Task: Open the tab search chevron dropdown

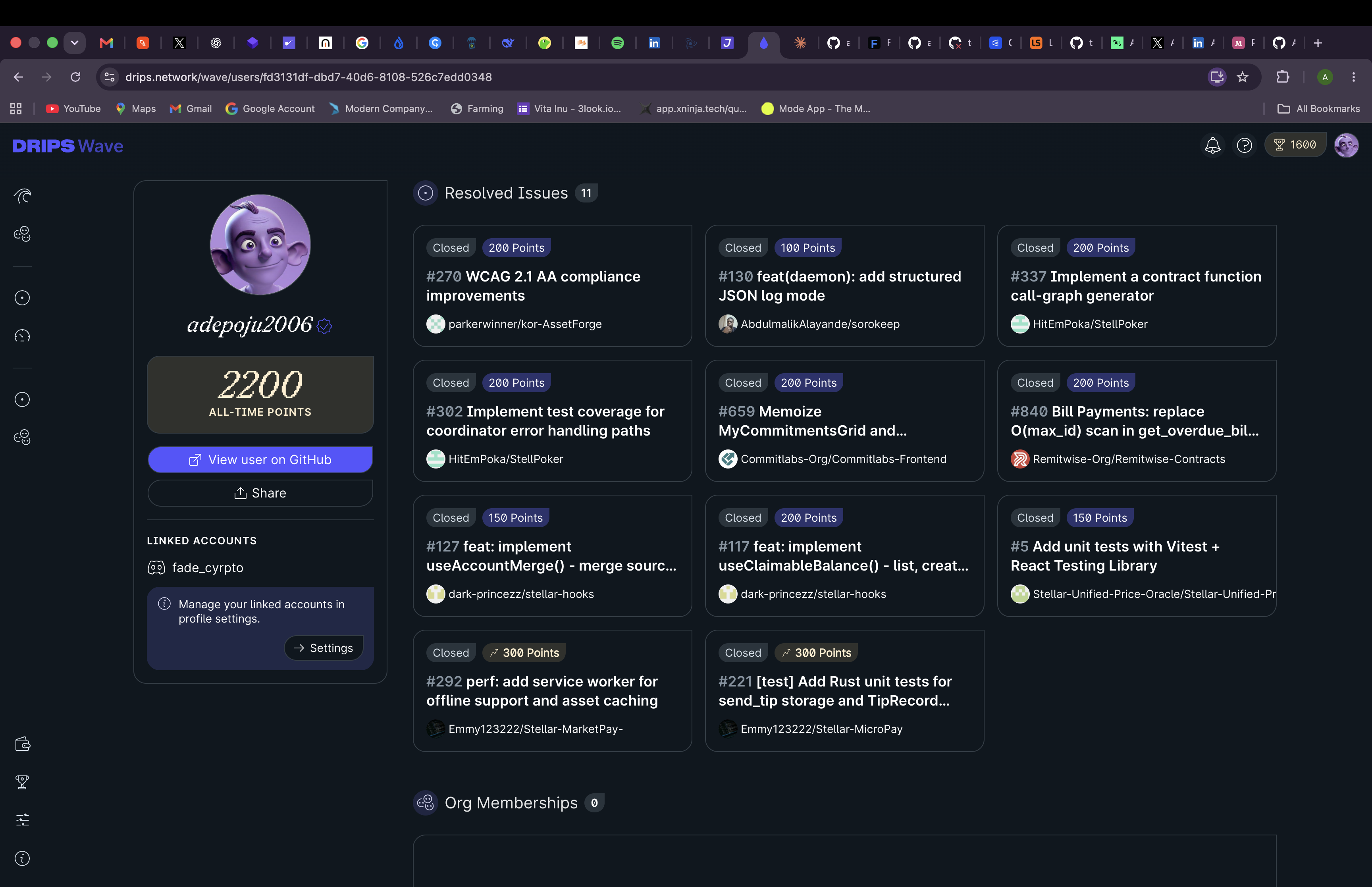Action: coord(74,42)
